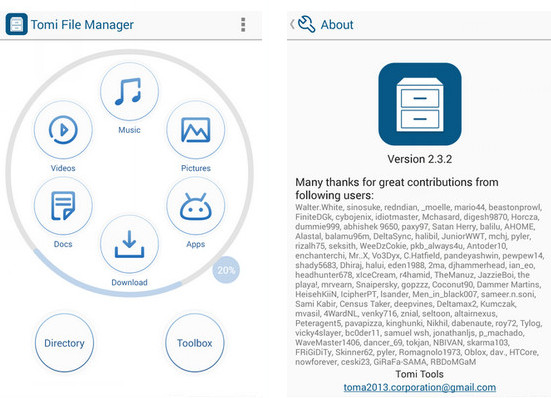This screenshot has width=551, height=398.
Task: Click the 'Many thanks for great contributions' heading
Action: [397, 189]
